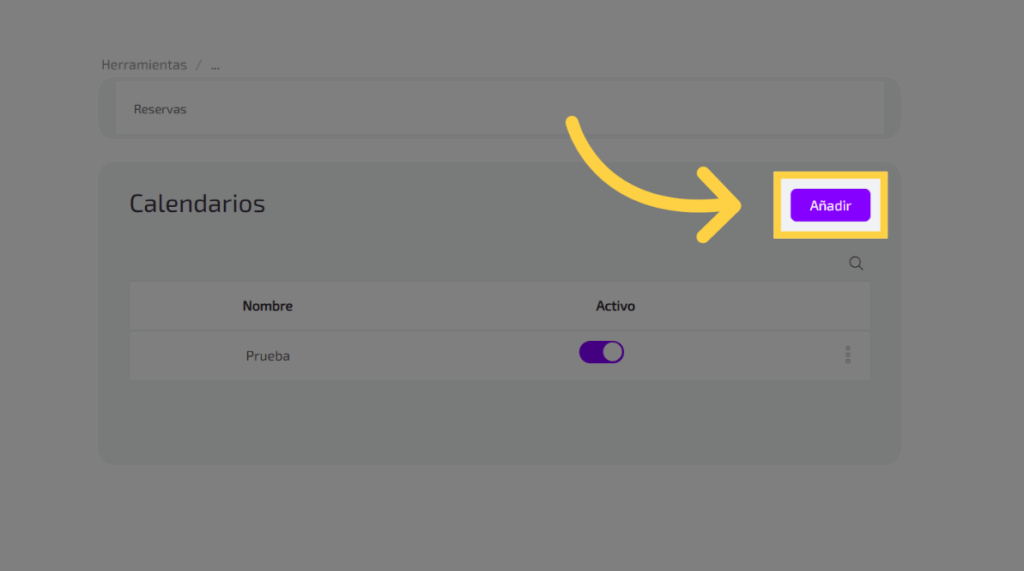1024x571 pixels.
Task: Go to Herramientas in the breadcrumb
Action: click(x=144, y=65)
